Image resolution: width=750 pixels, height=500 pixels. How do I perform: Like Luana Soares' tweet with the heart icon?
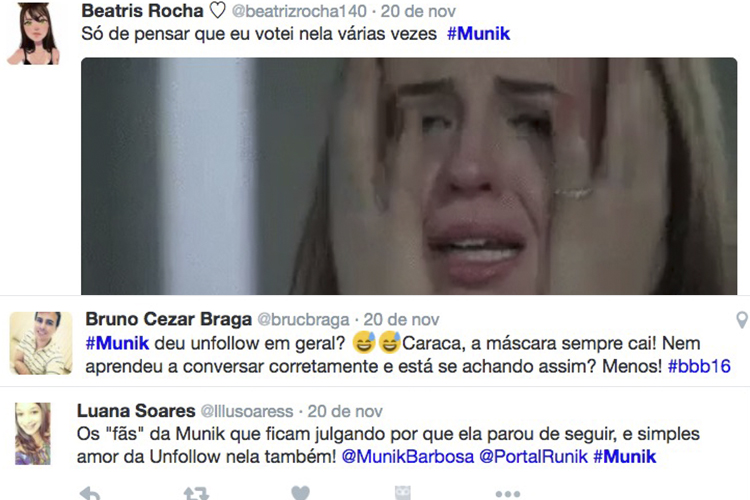300,493
